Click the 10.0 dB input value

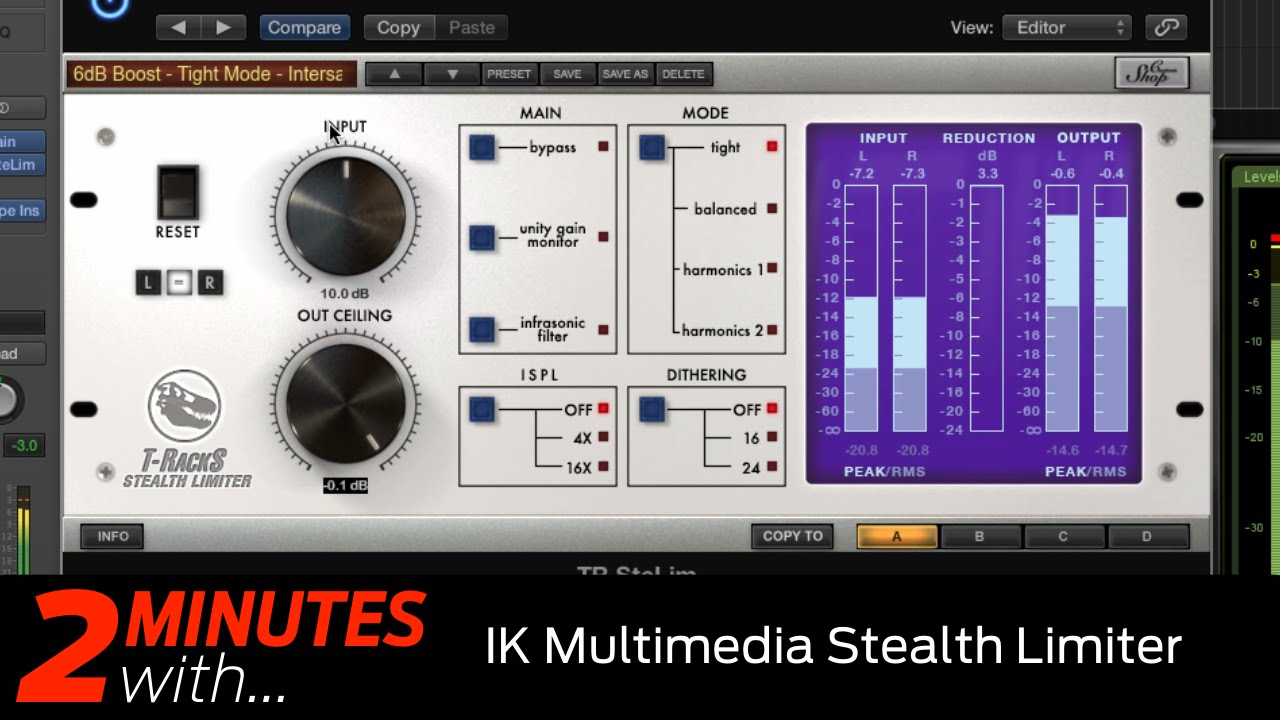tap(345, 294)
